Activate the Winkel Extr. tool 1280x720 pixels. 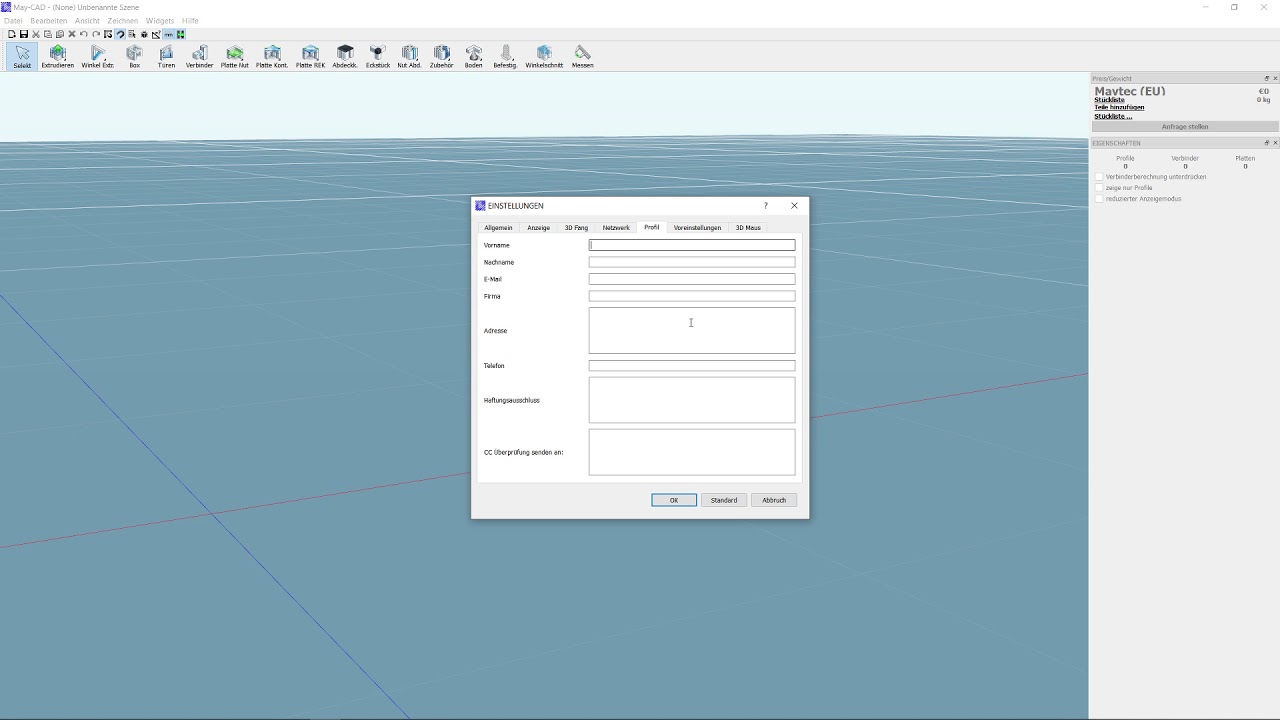(x=98, y=57)
